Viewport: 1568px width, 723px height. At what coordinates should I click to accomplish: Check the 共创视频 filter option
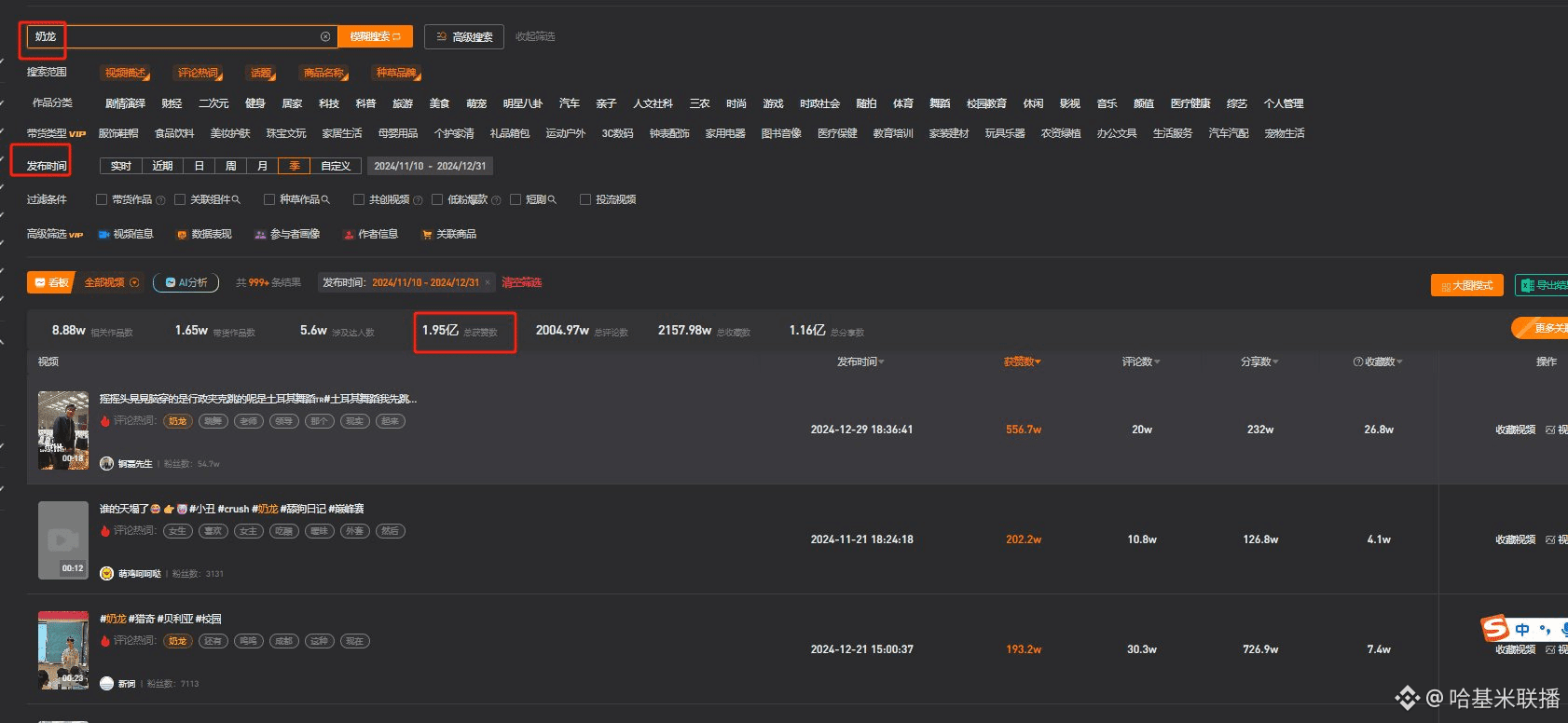point(359,199)
